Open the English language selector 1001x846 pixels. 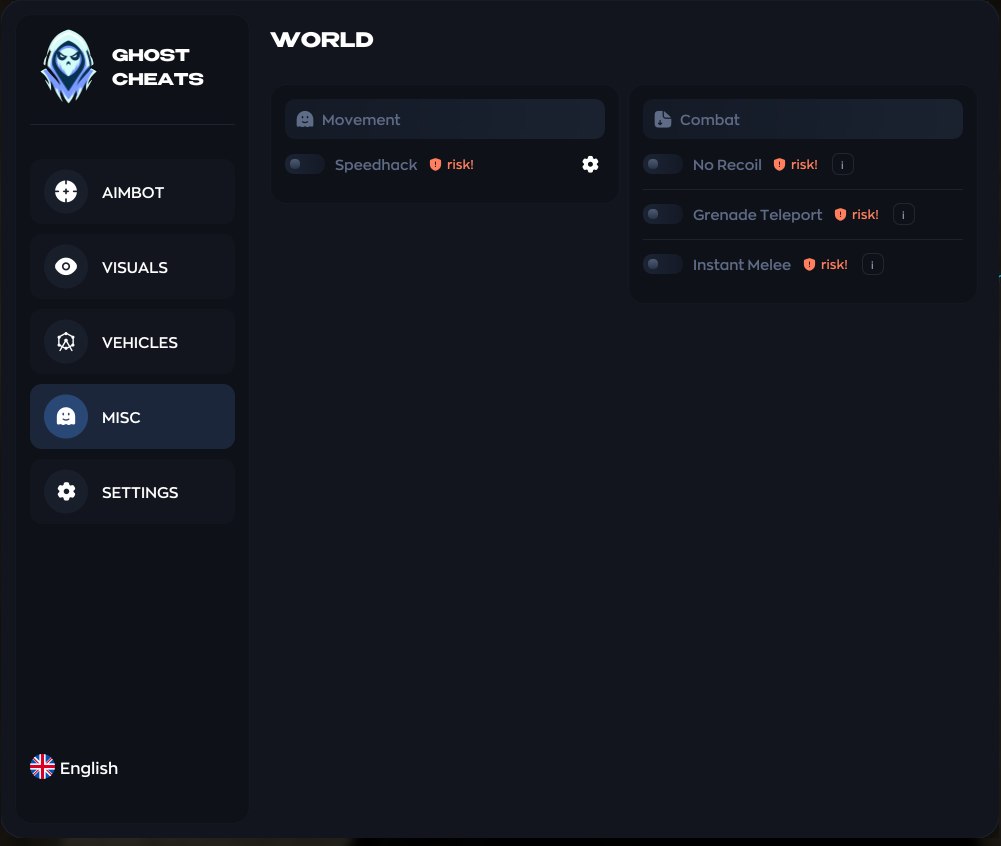[74, 767]
